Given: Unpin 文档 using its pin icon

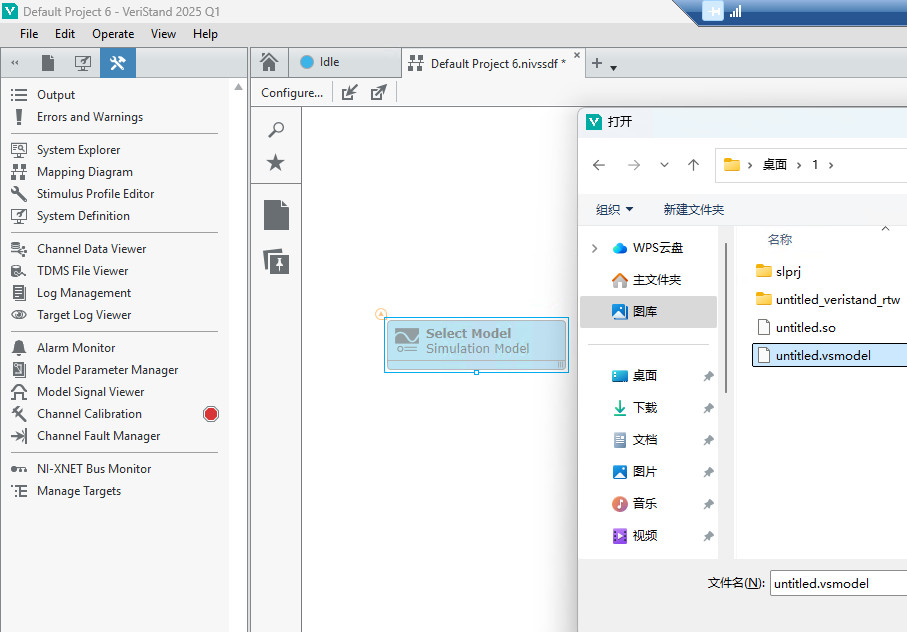Looking at the screenshot, I should click(708, 441).
